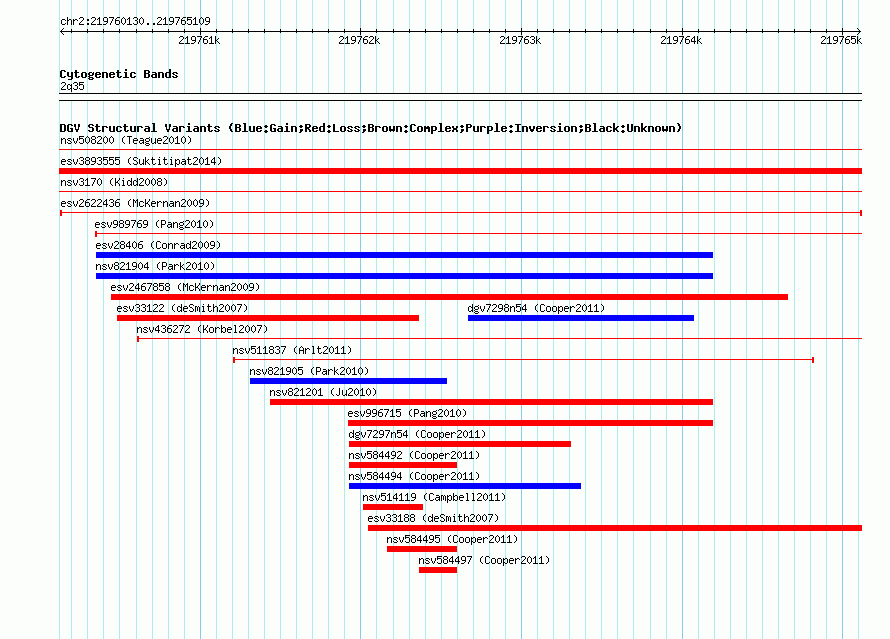The image size is (890, 639).
Task: Click the 219761k ruler position
Action: (199, 40)
